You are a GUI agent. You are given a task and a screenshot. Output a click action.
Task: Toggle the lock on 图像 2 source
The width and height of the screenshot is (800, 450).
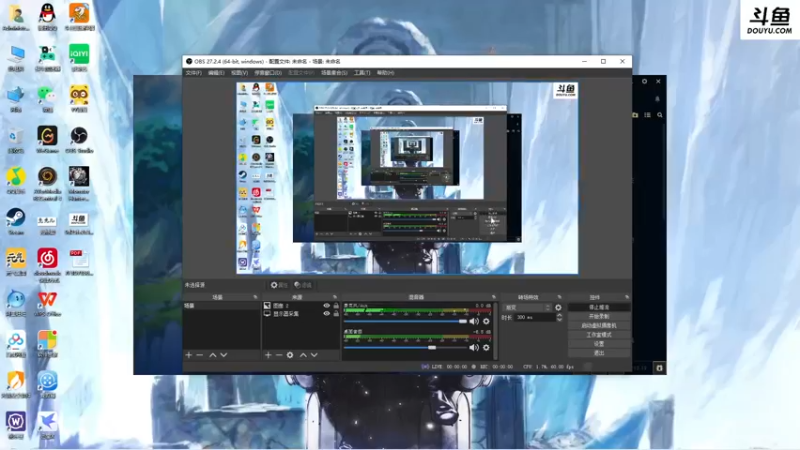click(x=336, y=306)
